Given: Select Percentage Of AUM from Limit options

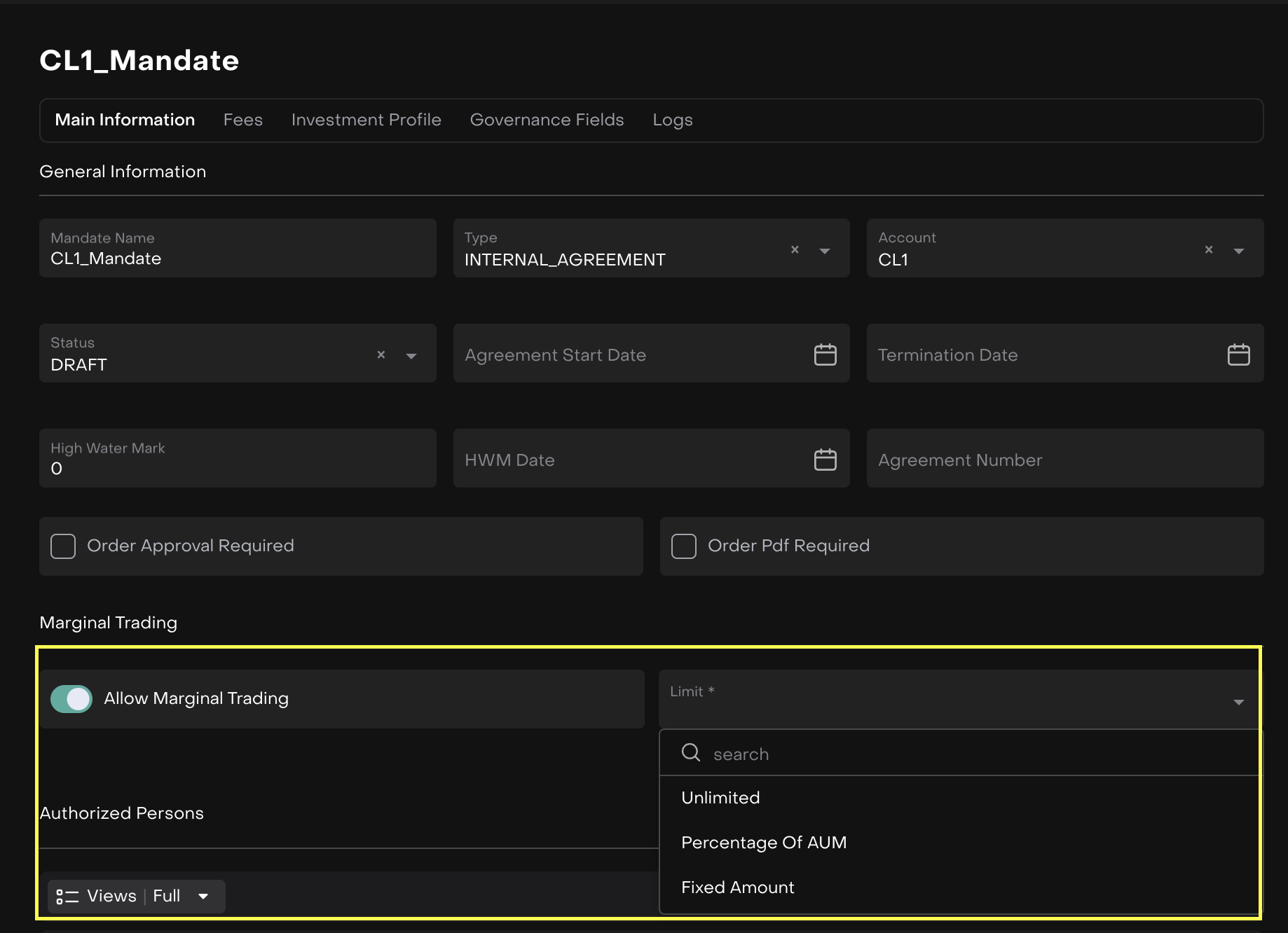Looking at the screenshot, I should click(x=764, y=843).
